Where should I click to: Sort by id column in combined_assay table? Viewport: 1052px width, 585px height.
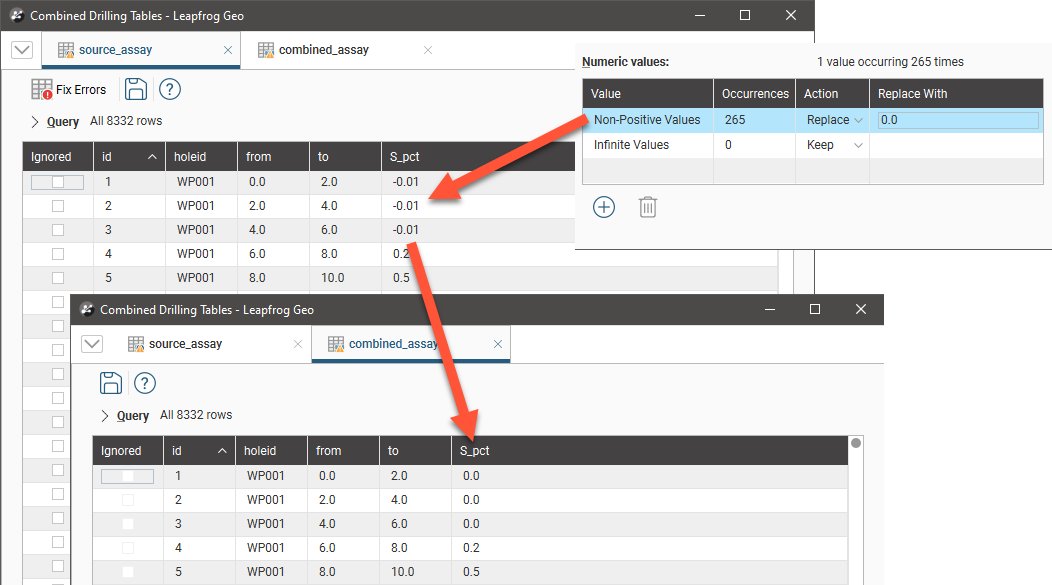point(199,450)
